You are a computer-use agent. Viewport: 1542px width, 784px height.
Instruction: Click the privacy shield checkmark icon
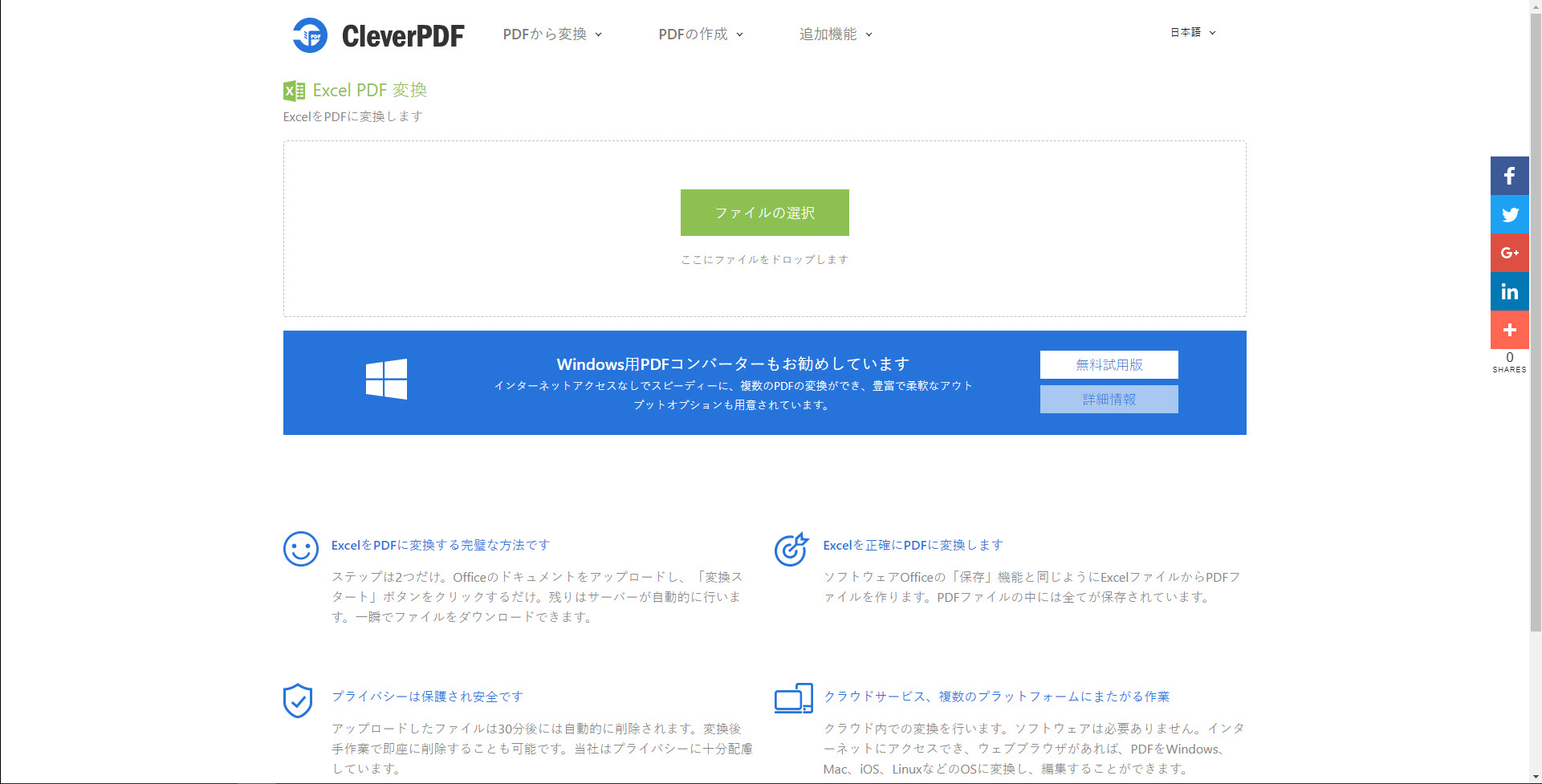[298, 701]
